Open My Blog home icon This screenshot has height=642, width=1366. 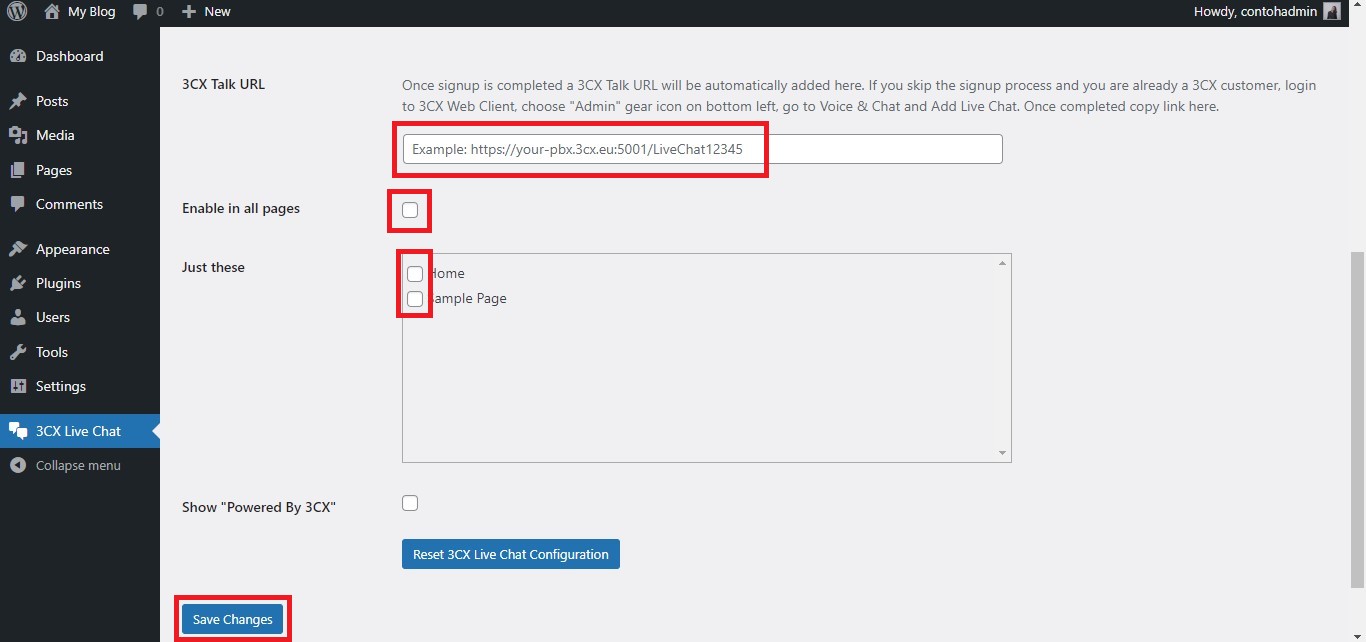pos(52,12)
